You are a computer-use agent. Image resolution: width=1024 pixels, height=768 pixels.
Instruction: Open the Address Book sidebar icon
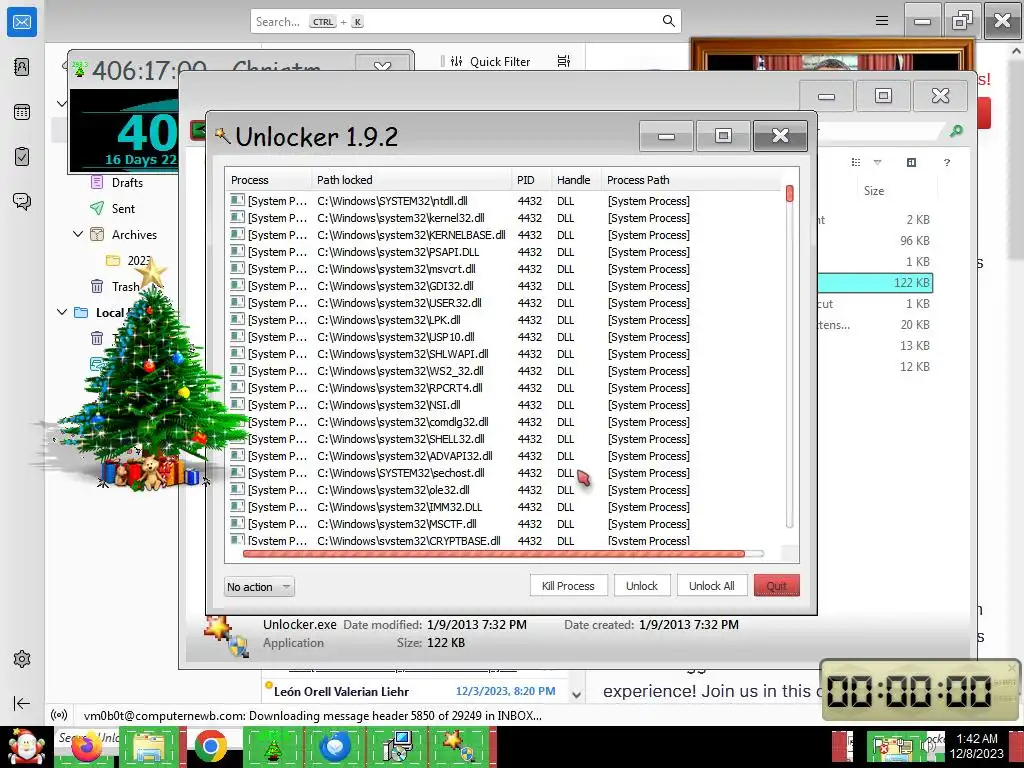(x=22, y=67)
